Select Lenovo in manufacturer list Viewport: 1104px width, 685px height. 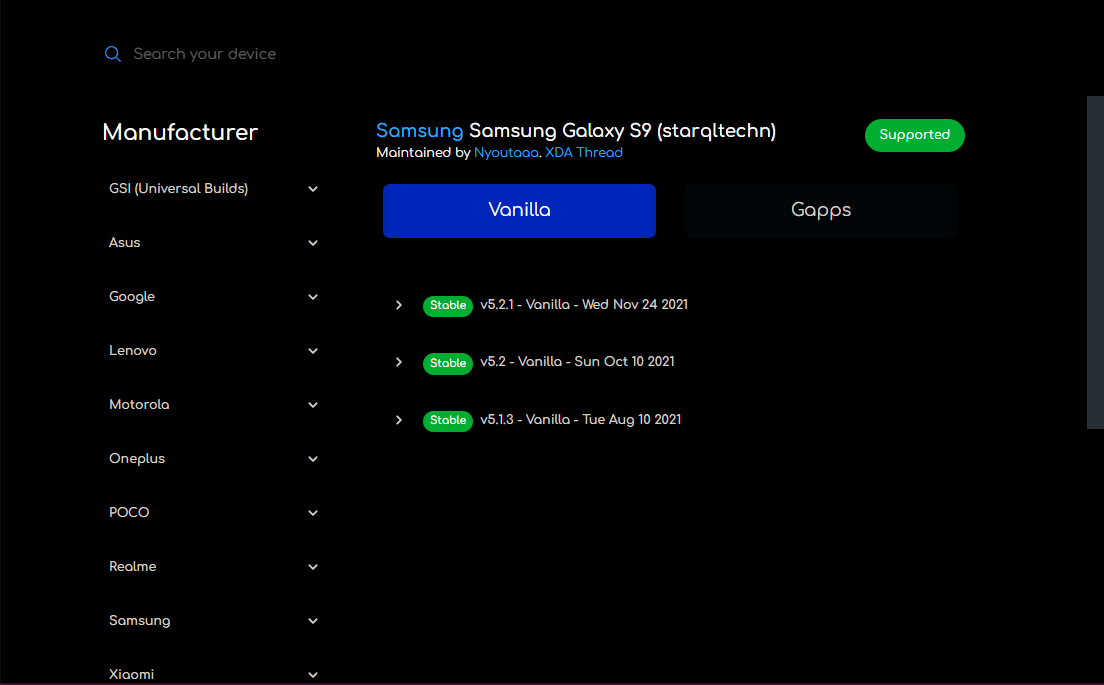[x=132, y=350]
